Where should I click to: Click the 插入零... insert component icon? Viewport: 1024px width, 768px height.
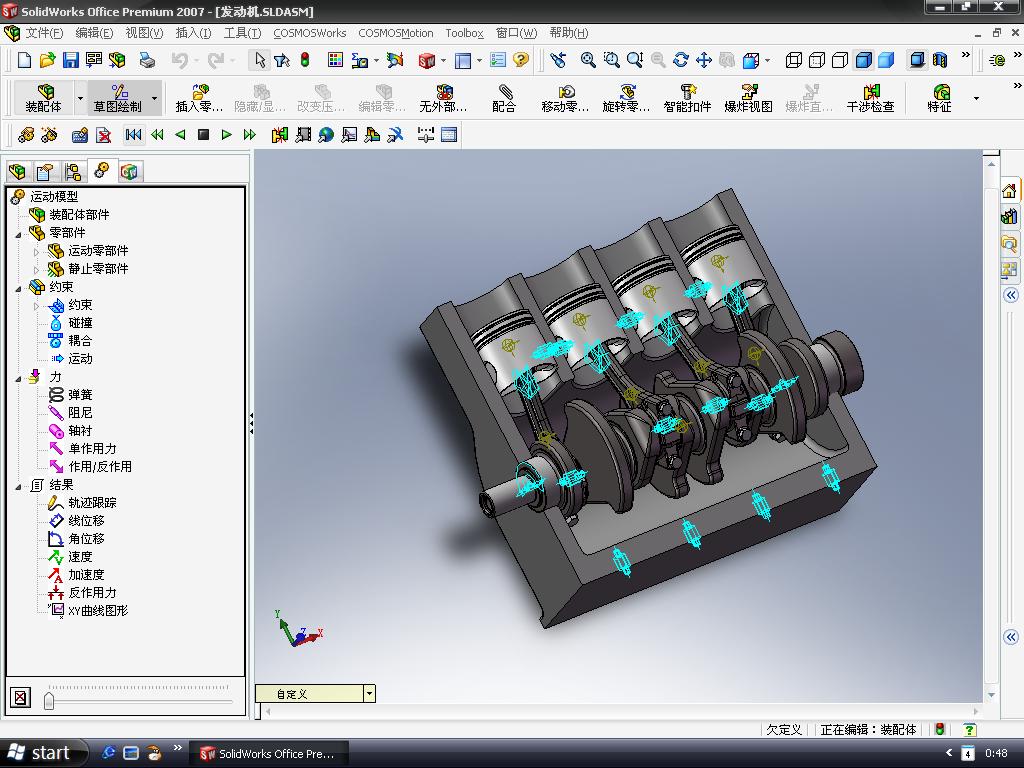[199, 98]
